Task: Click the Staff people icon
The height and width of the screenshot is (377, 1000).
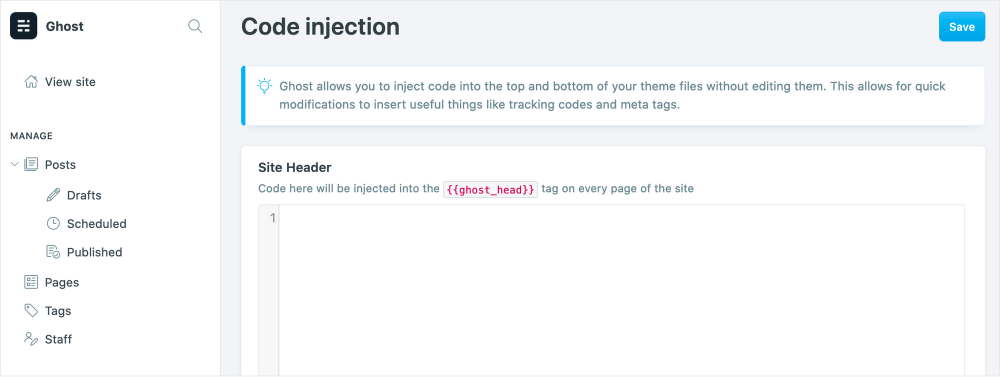Action: tap(31, 339)
